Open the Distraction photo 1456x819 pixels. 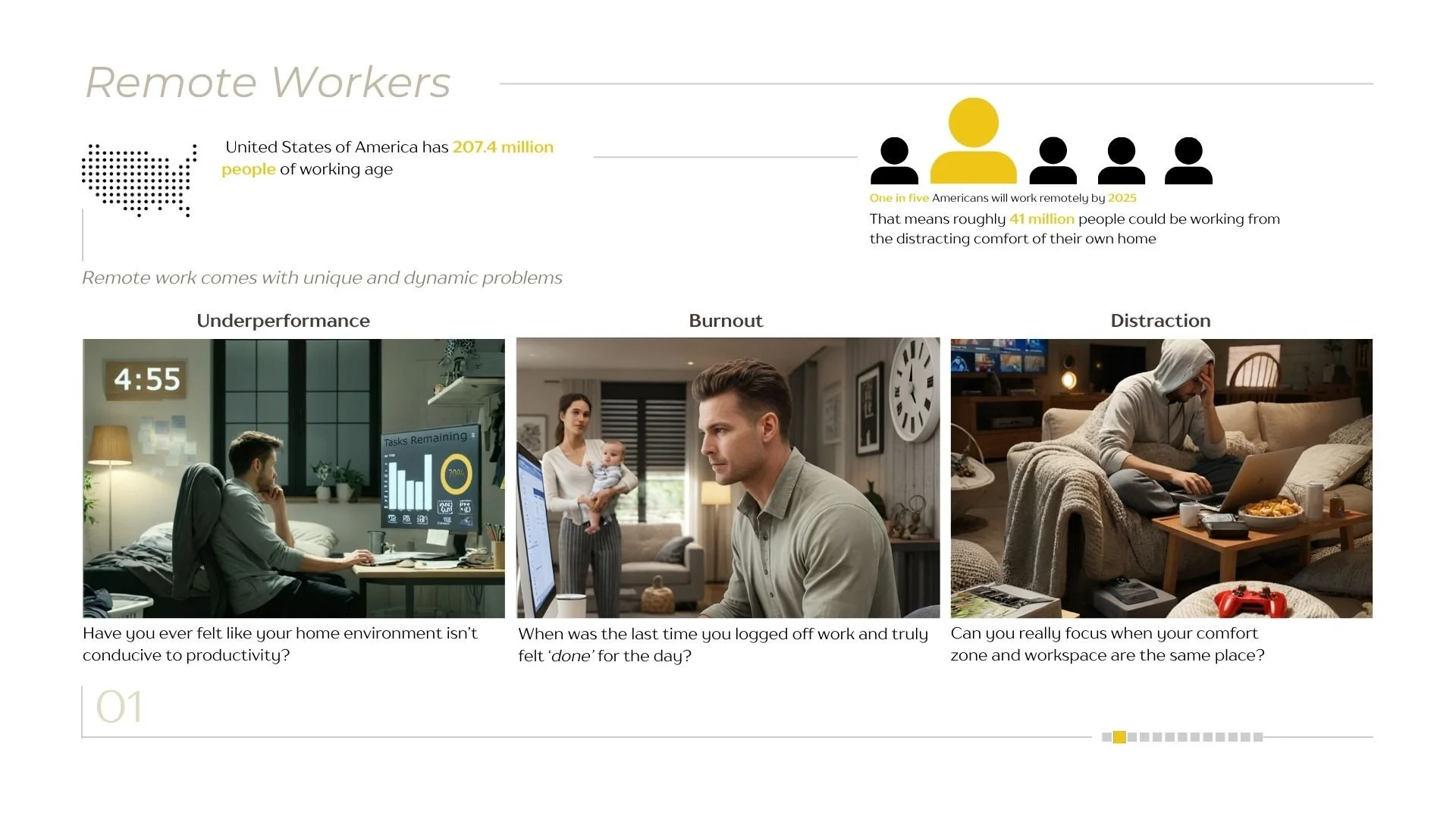tap(1161, 478)
